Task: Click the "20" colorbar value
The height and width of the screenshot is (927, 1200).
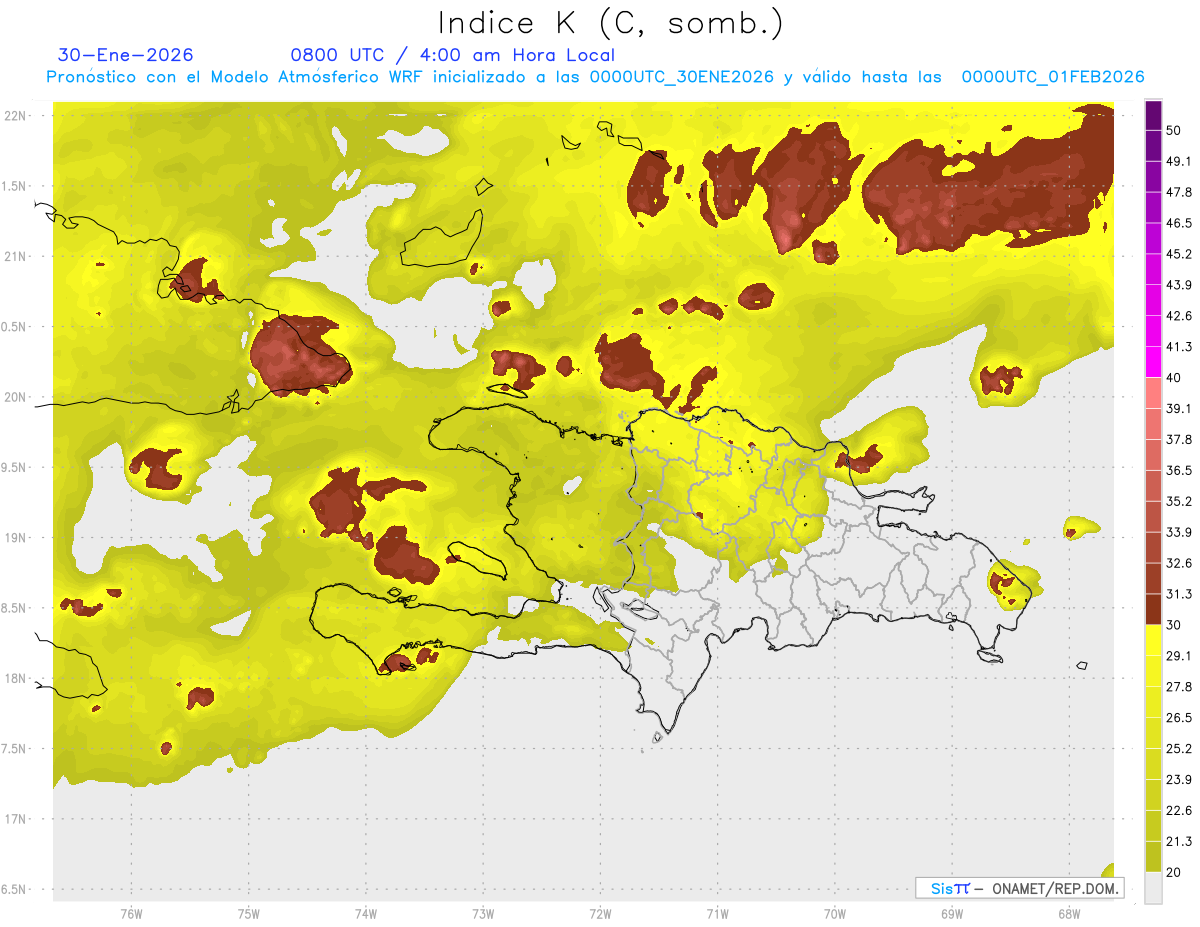Action: point(1173,873)
